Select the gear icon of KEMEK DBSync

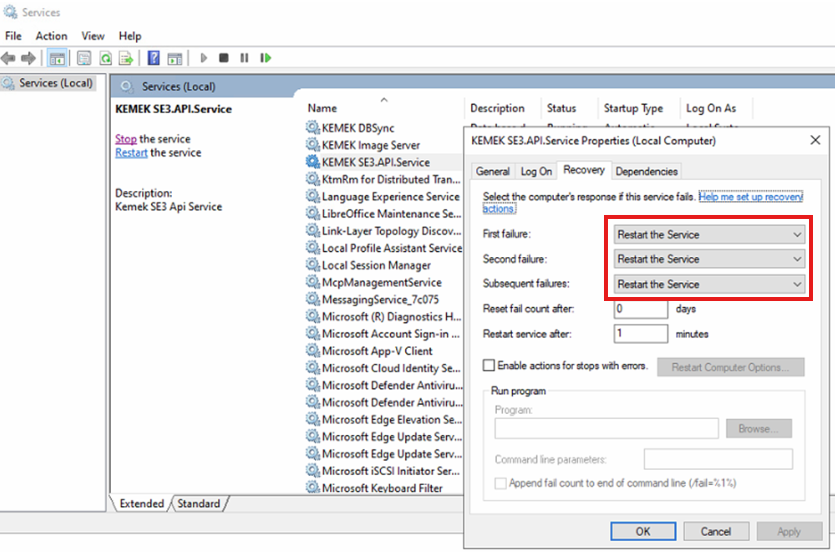[x=313, y=127]
